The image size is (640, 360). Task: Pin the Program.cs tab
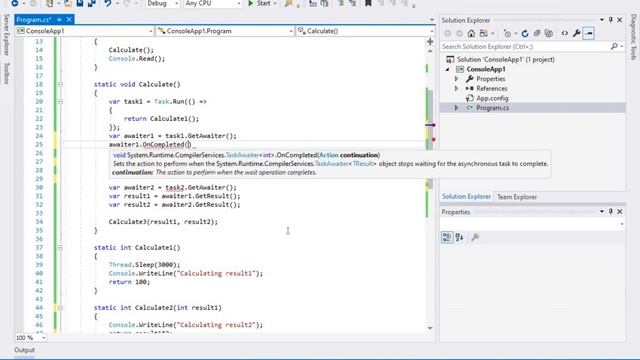point(60,20)
